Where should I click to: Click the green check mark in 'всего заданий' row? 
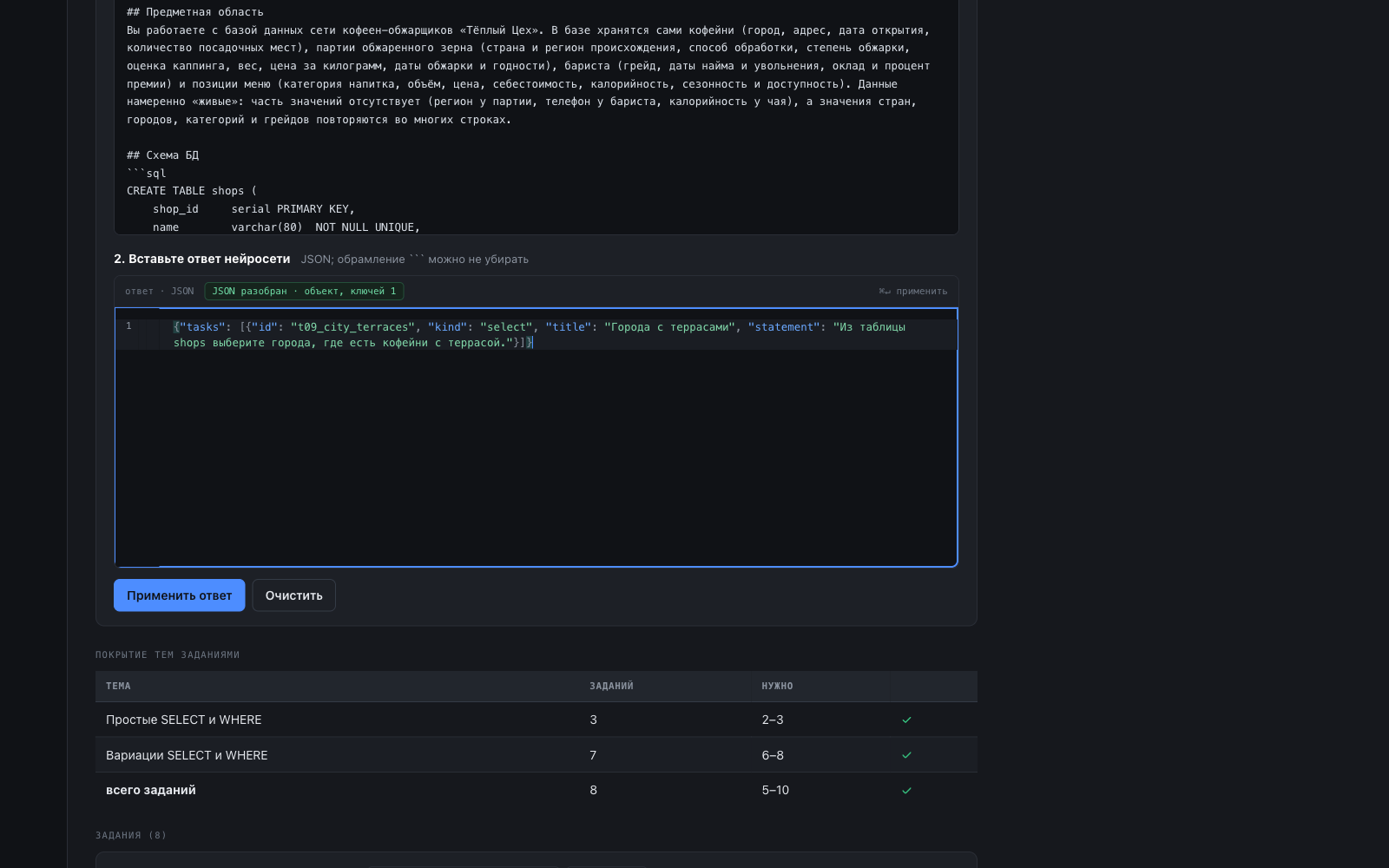tap(906, 790)
